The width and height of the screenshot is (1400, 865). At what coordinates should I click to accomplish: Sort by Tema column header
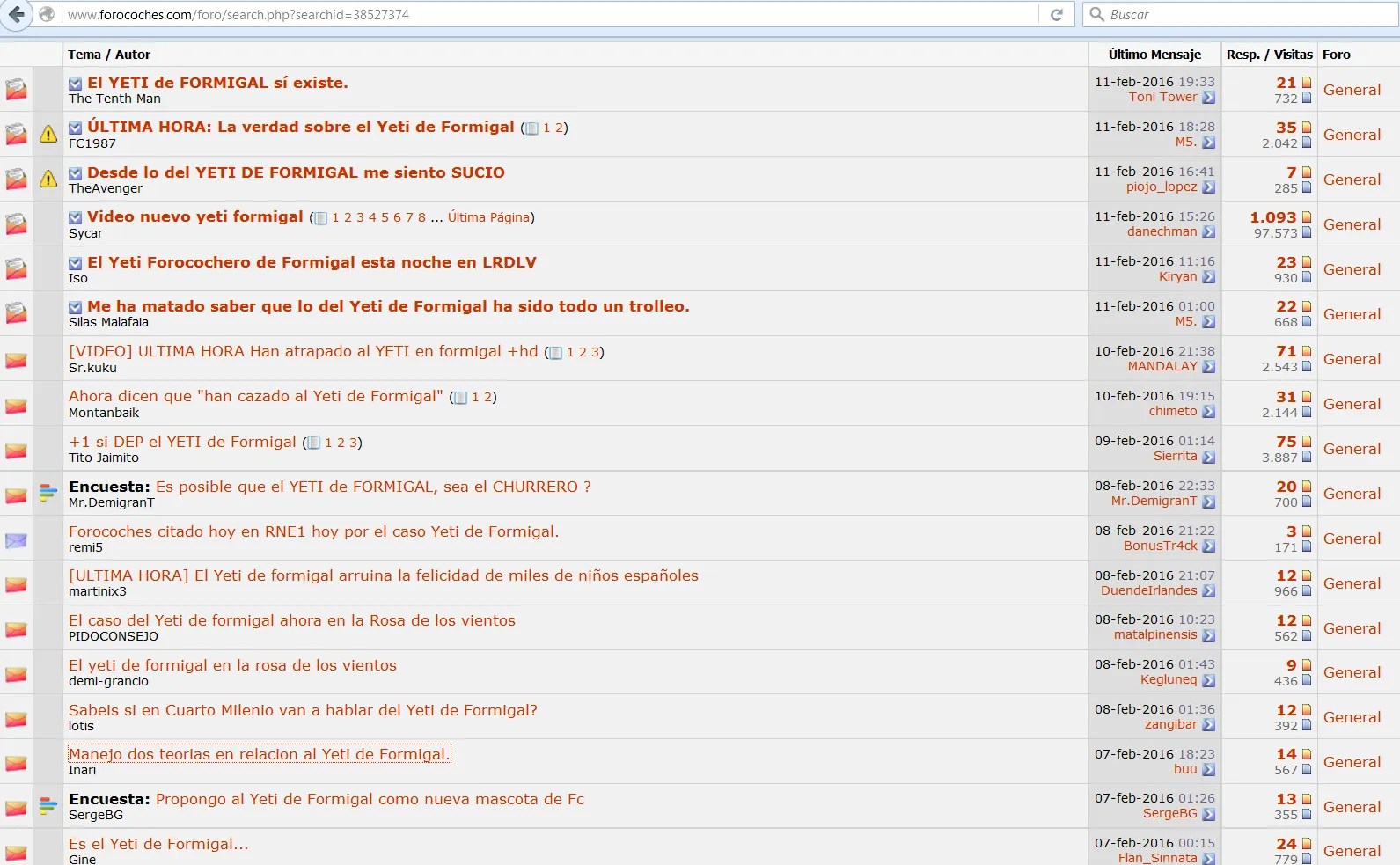tap(84, 55)
